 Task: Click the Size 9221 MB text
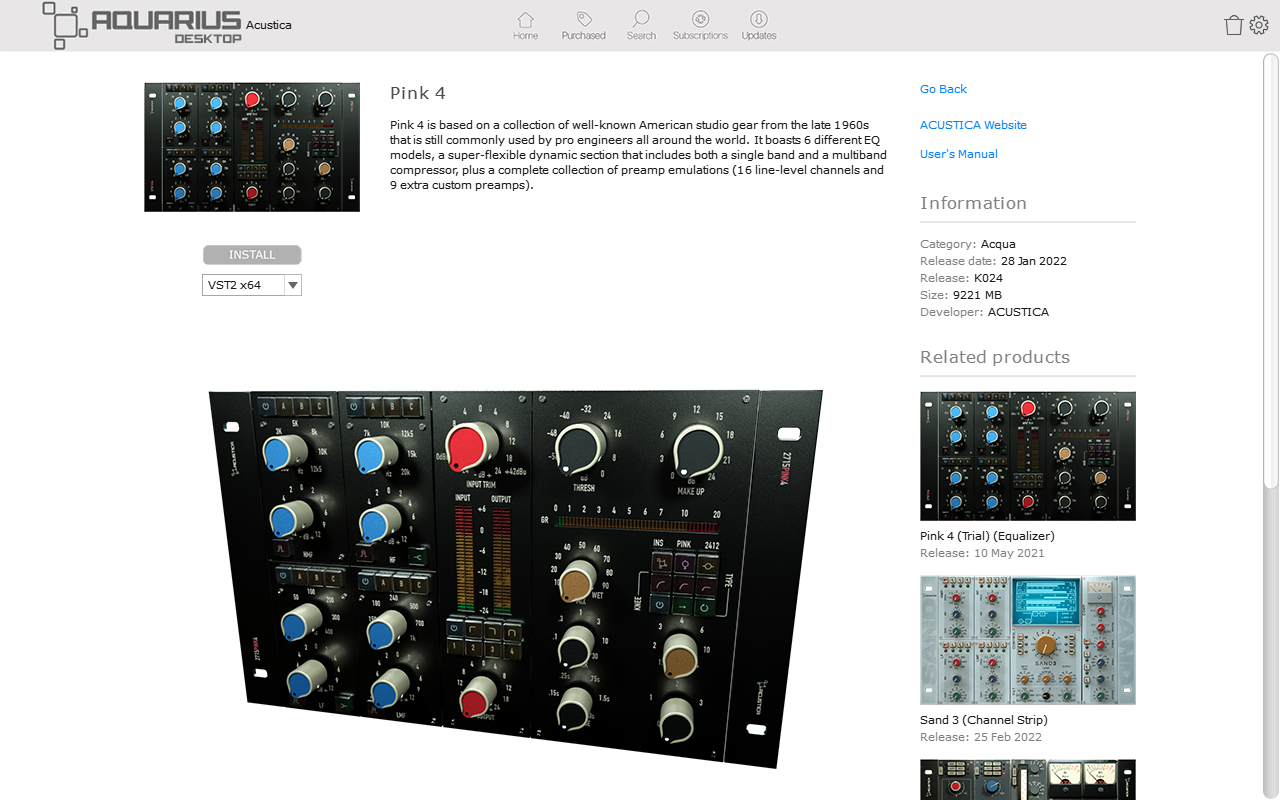click(x=961, y=295)
